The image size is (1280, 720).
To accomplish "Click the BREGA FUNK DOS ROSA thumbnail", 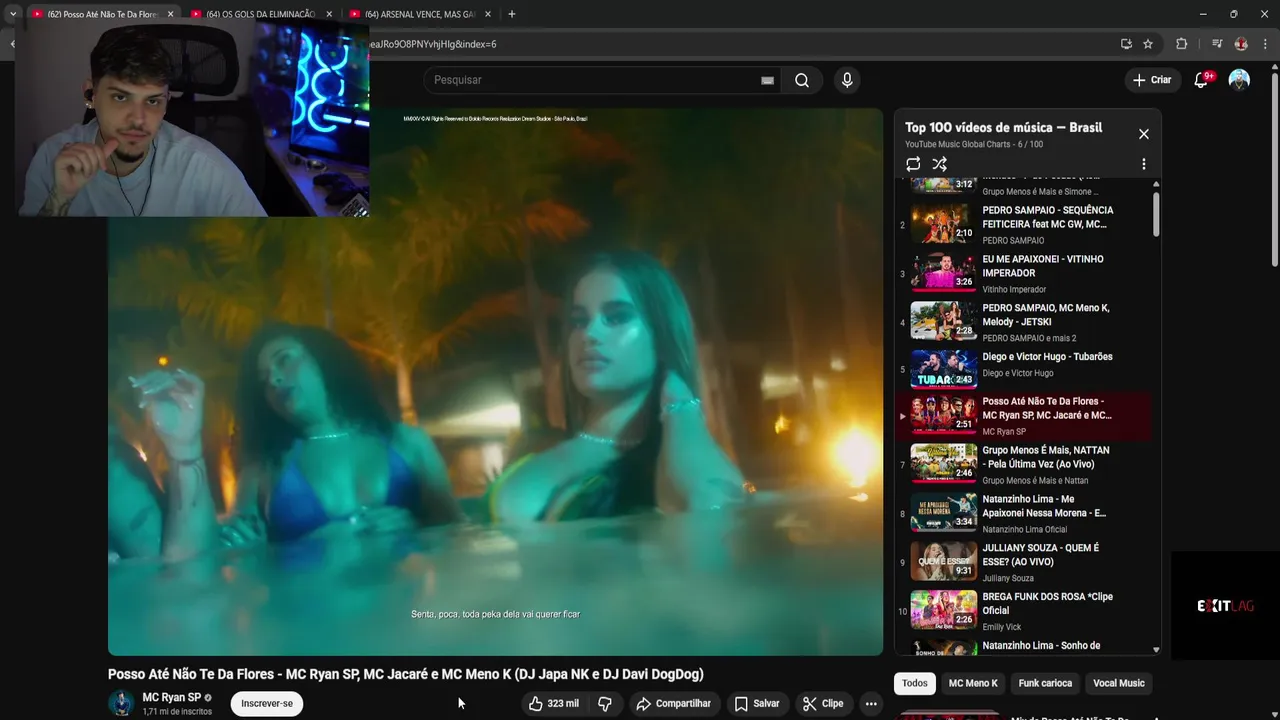I will pos(943,610).
